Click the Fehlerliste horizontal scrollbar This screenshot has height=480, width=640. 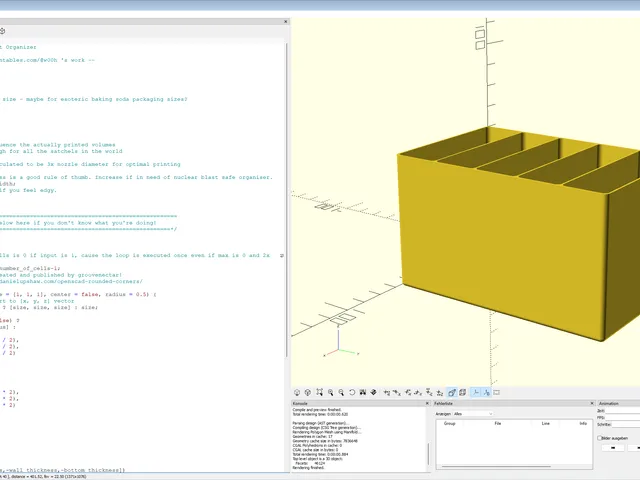pyautogui.click(x=496, y=467)
